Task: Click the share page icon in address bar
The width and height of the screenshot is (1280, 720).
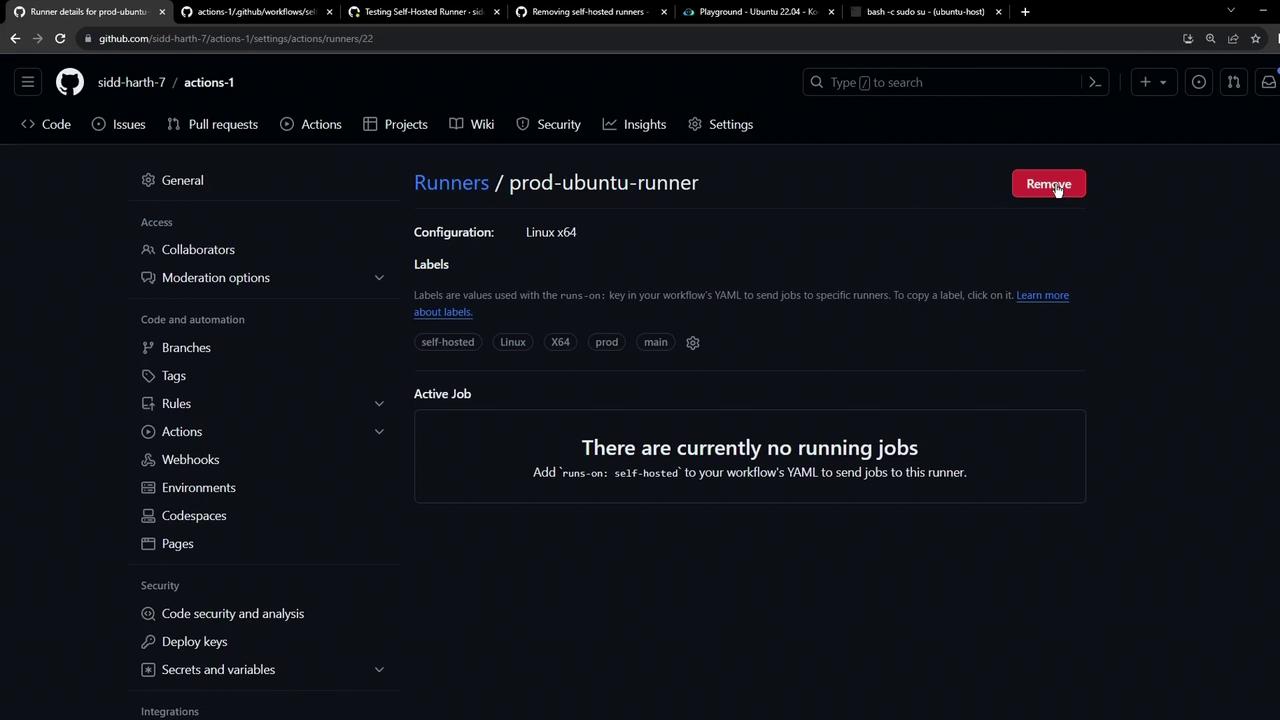Action: [1233, 38]
